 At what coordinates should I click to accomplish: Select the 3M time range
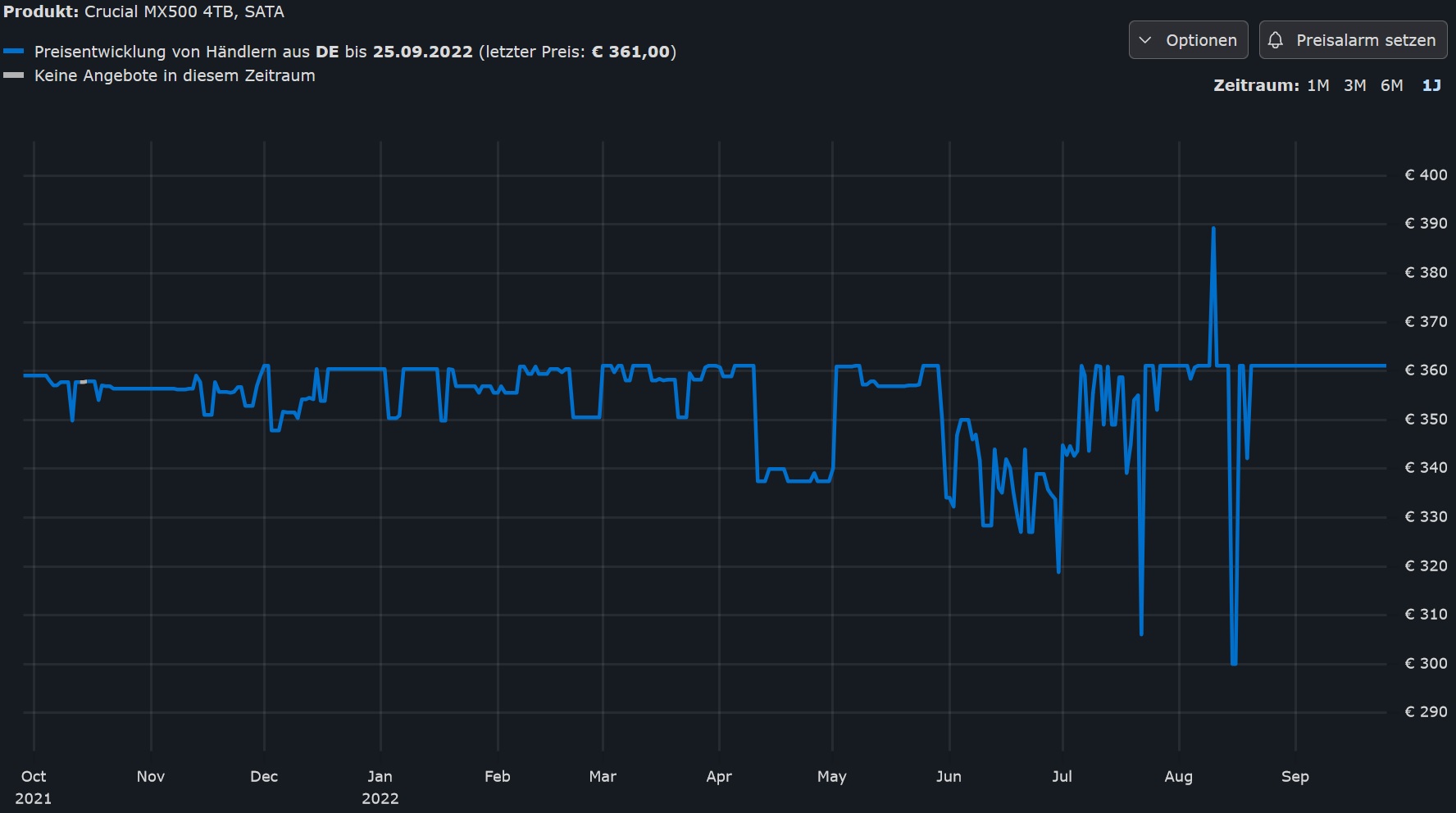[x=1354, y=85]
